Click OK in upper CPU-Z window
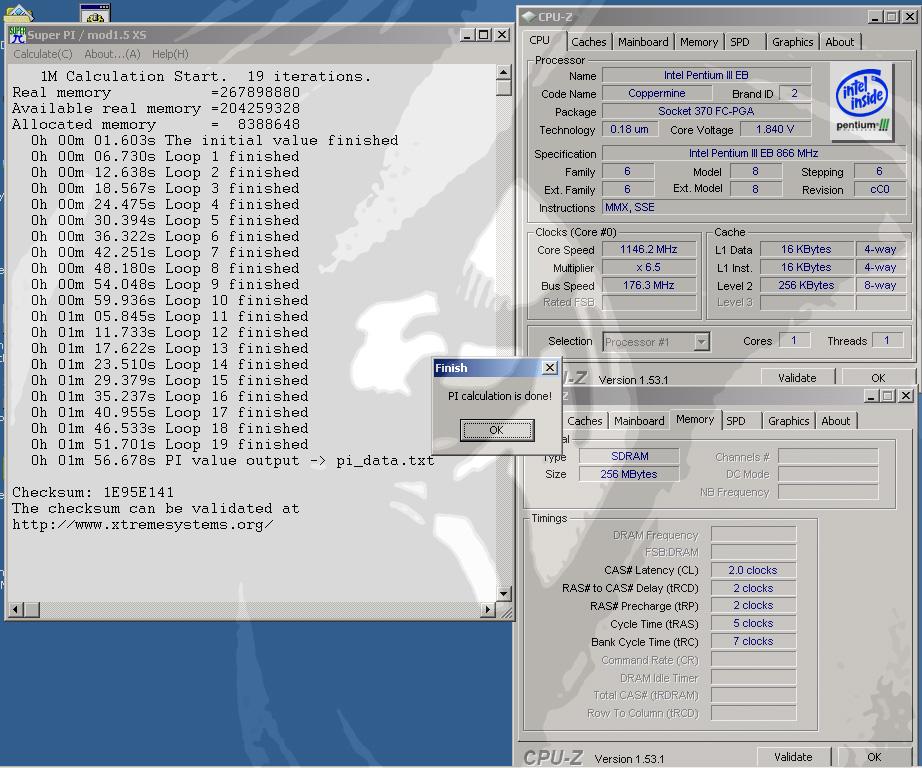 tap(878, 378)
